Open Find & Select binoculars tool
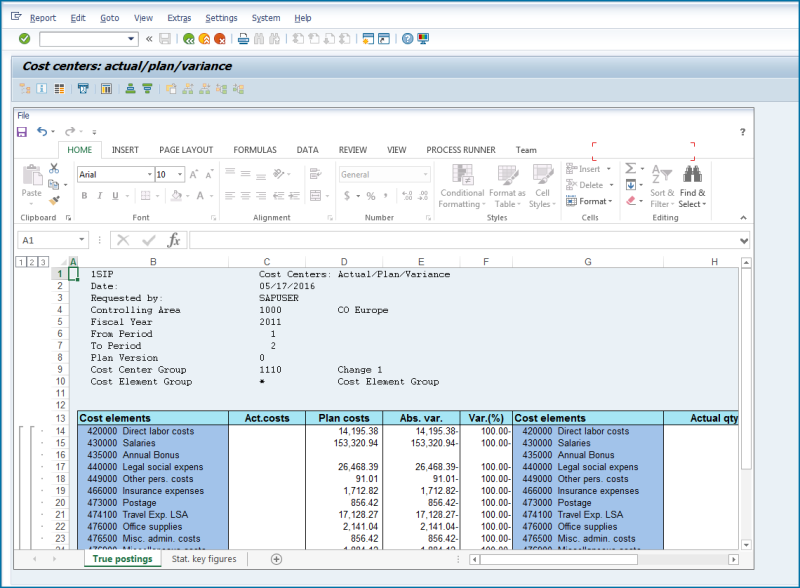Image resolution: width=800 pixels, height=588 pixels. [x=691, y=174]
